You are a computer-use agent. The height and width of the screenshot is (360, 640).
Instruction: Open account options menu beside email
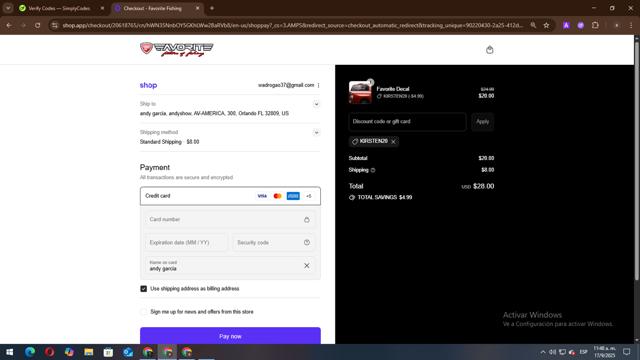[x=318, y=85]
